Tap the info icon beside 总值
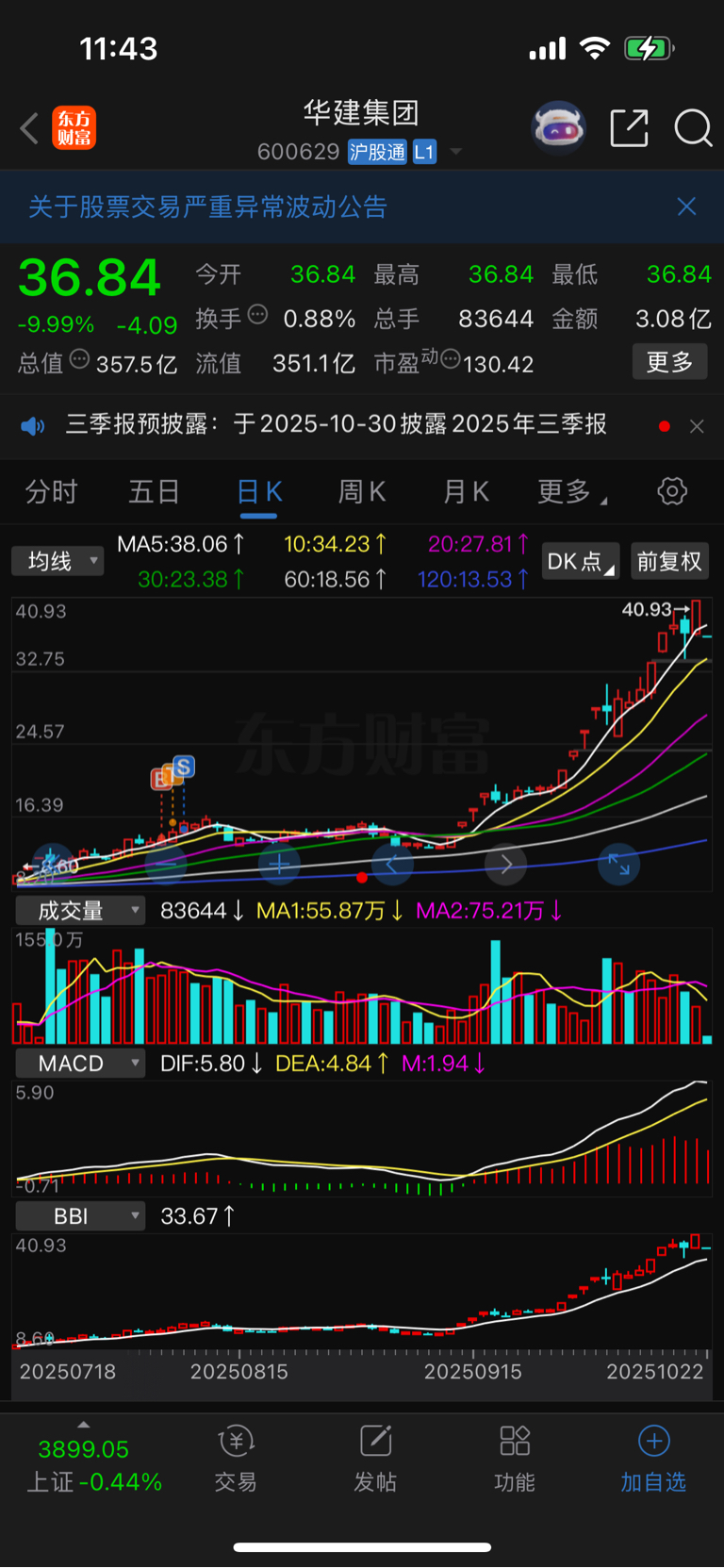 tap(80, 359)
